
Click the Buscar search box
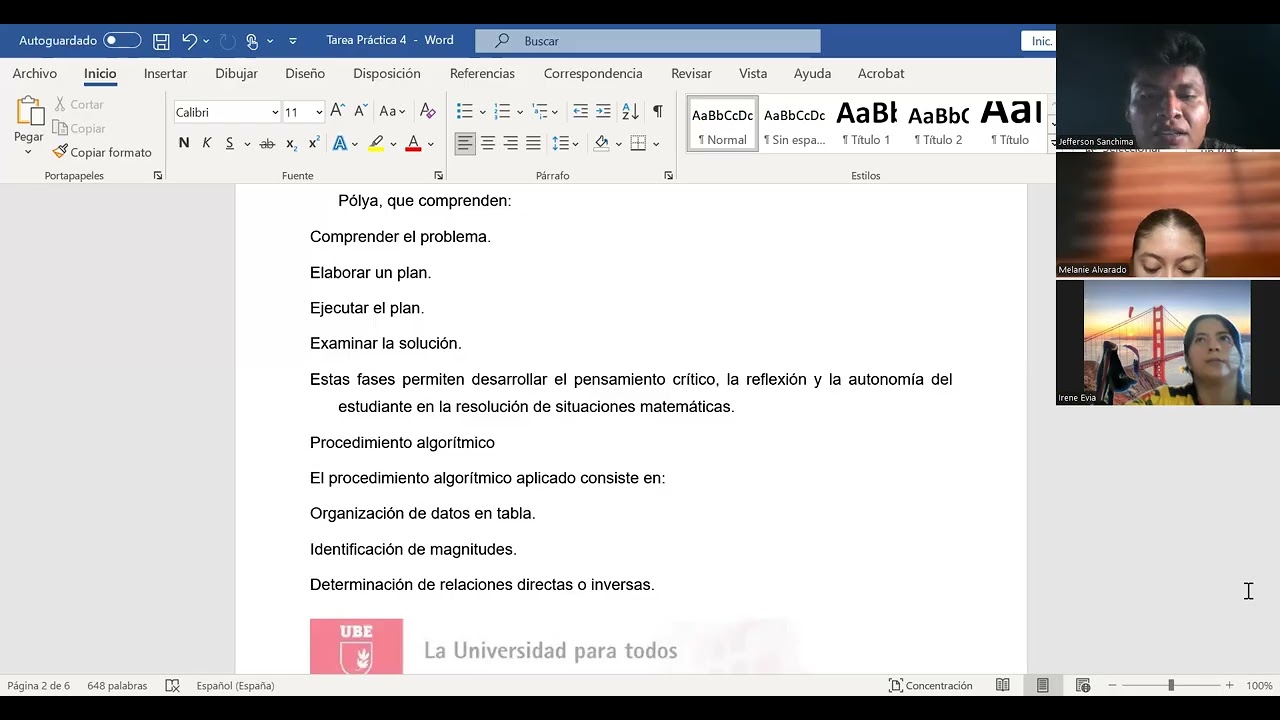click(648, 41)
